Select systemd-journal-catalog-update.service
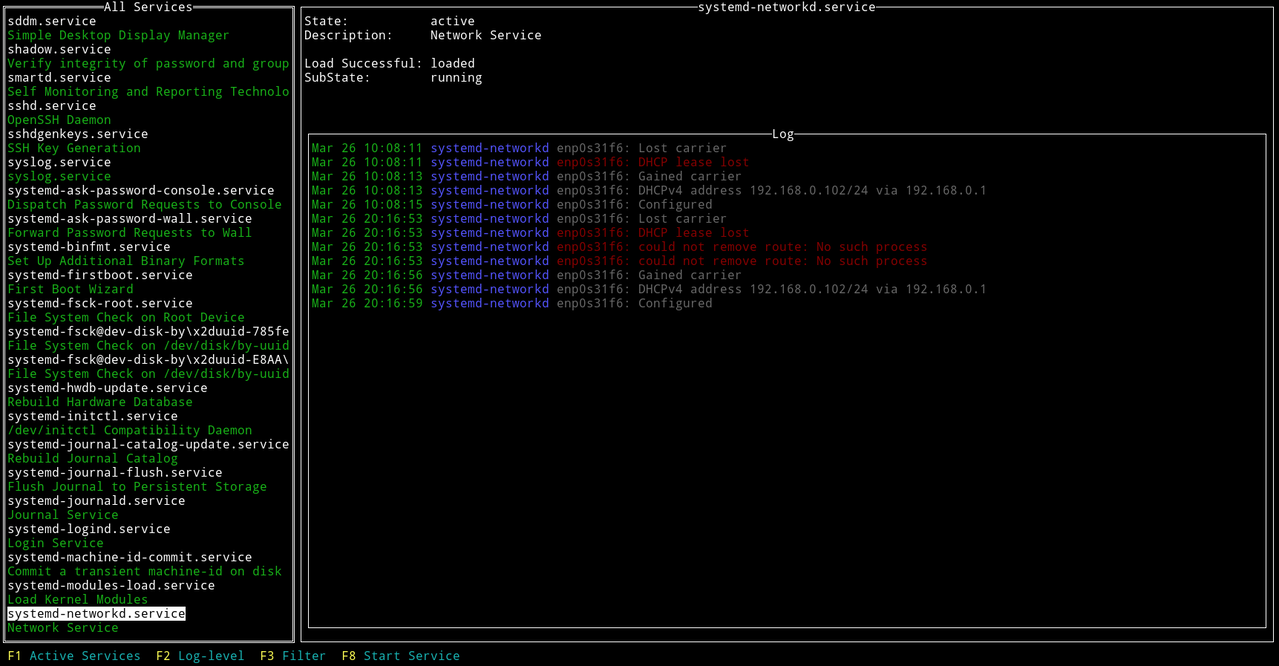 [148, 444]
